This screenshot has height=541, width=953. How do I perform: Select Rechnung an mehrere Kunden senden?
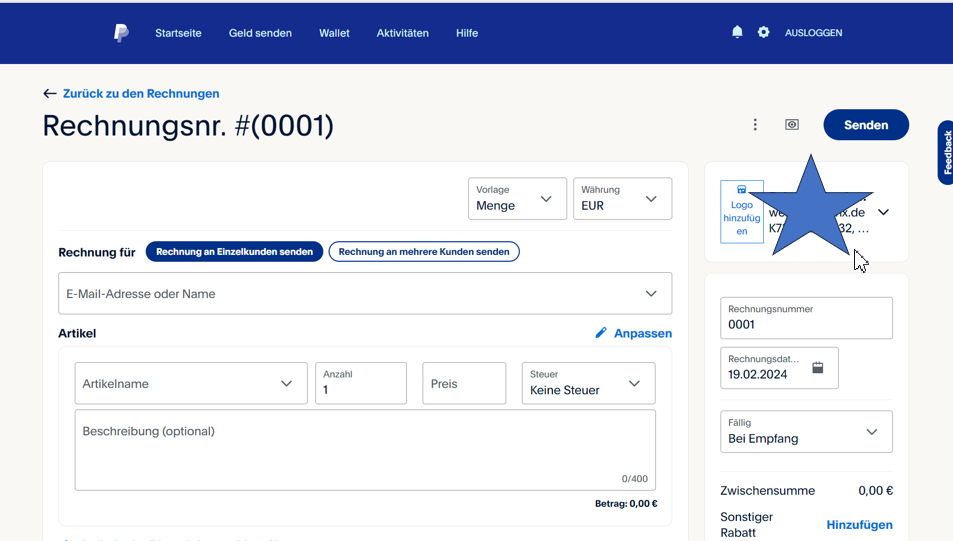coord(424,252)
